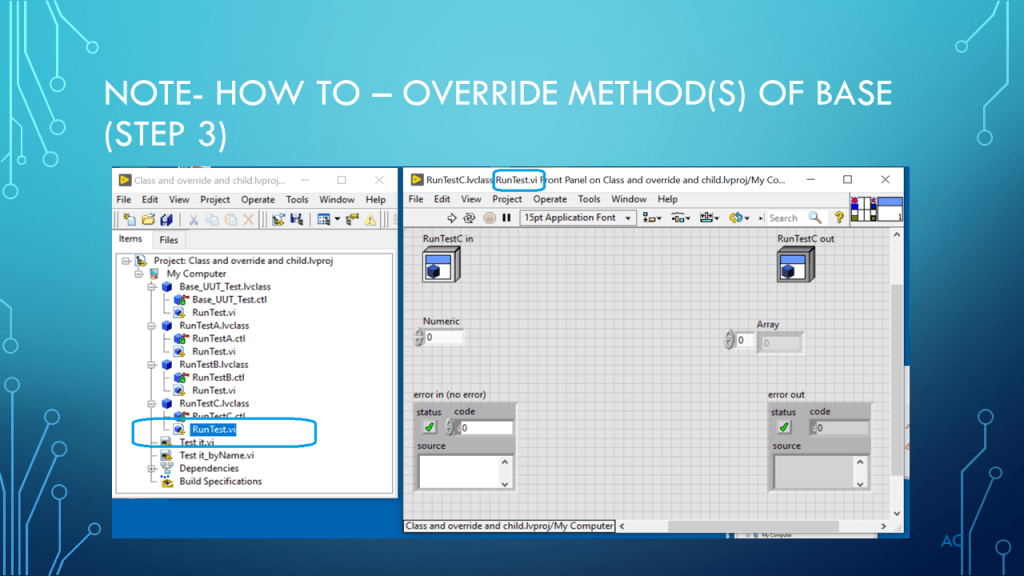The height and width of the screenshot is (576, 1024).
Task: Click the Run arrow in the VI toolbar
Action: coord(452,217)
